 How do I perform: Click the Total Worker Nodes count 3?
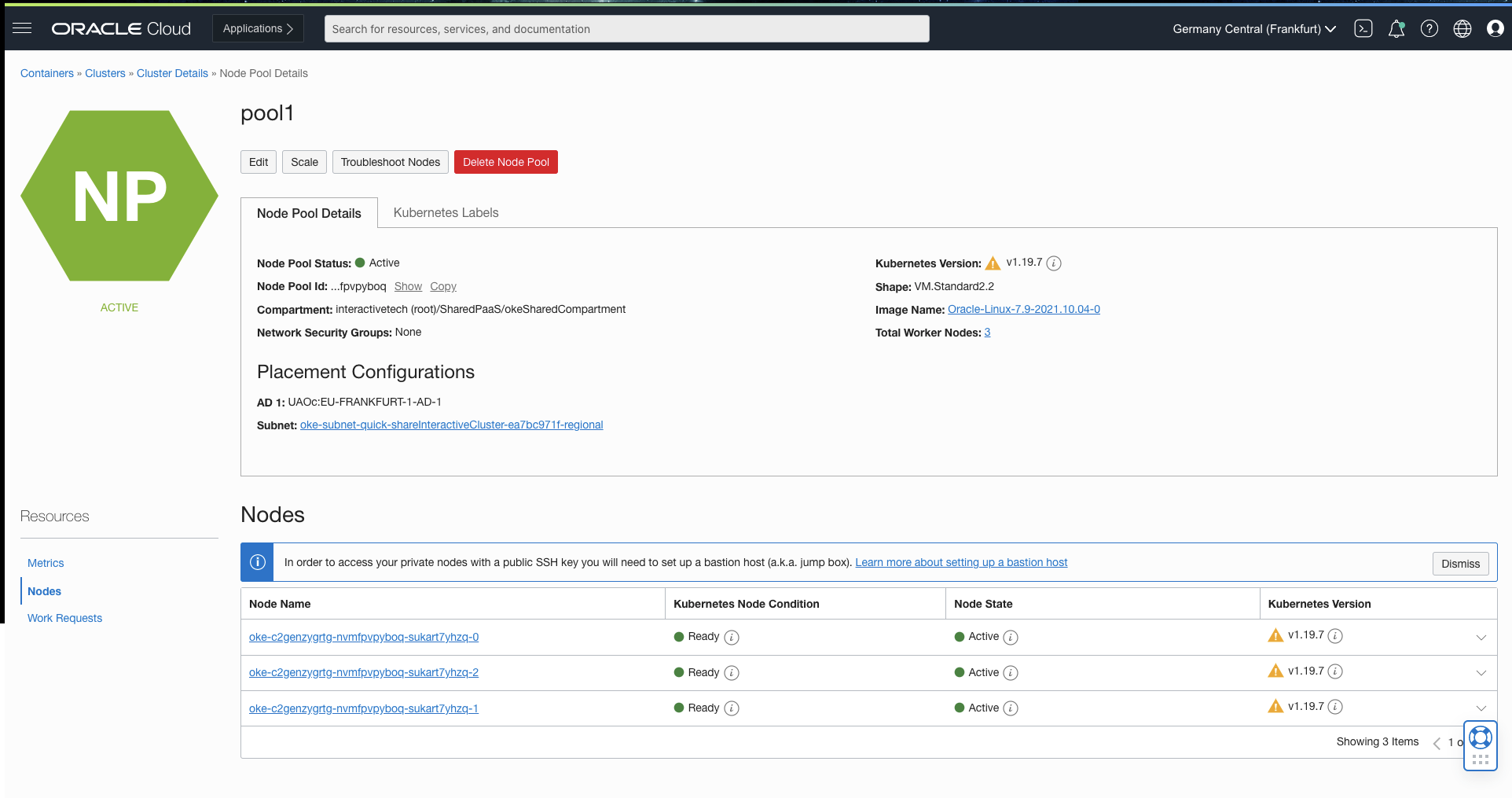(987, 332)
